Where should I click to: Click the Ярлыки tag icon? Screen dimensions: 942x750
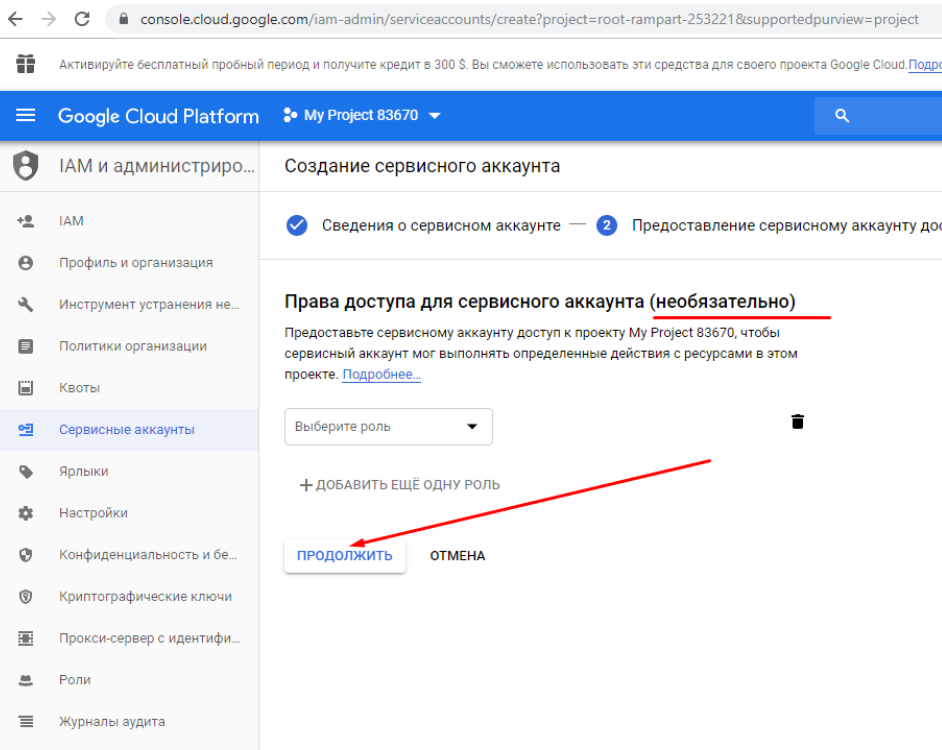click(26, 472)
